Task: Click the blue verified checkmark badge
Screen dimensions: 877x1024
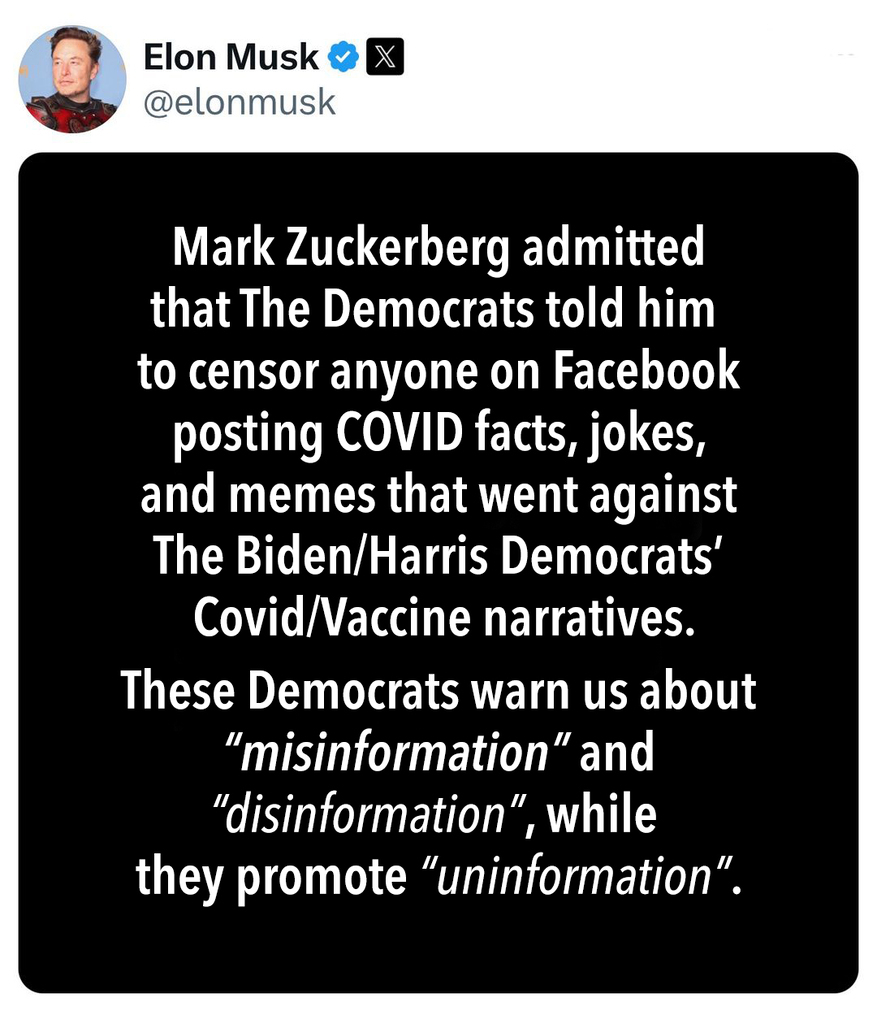Action: 344,58
